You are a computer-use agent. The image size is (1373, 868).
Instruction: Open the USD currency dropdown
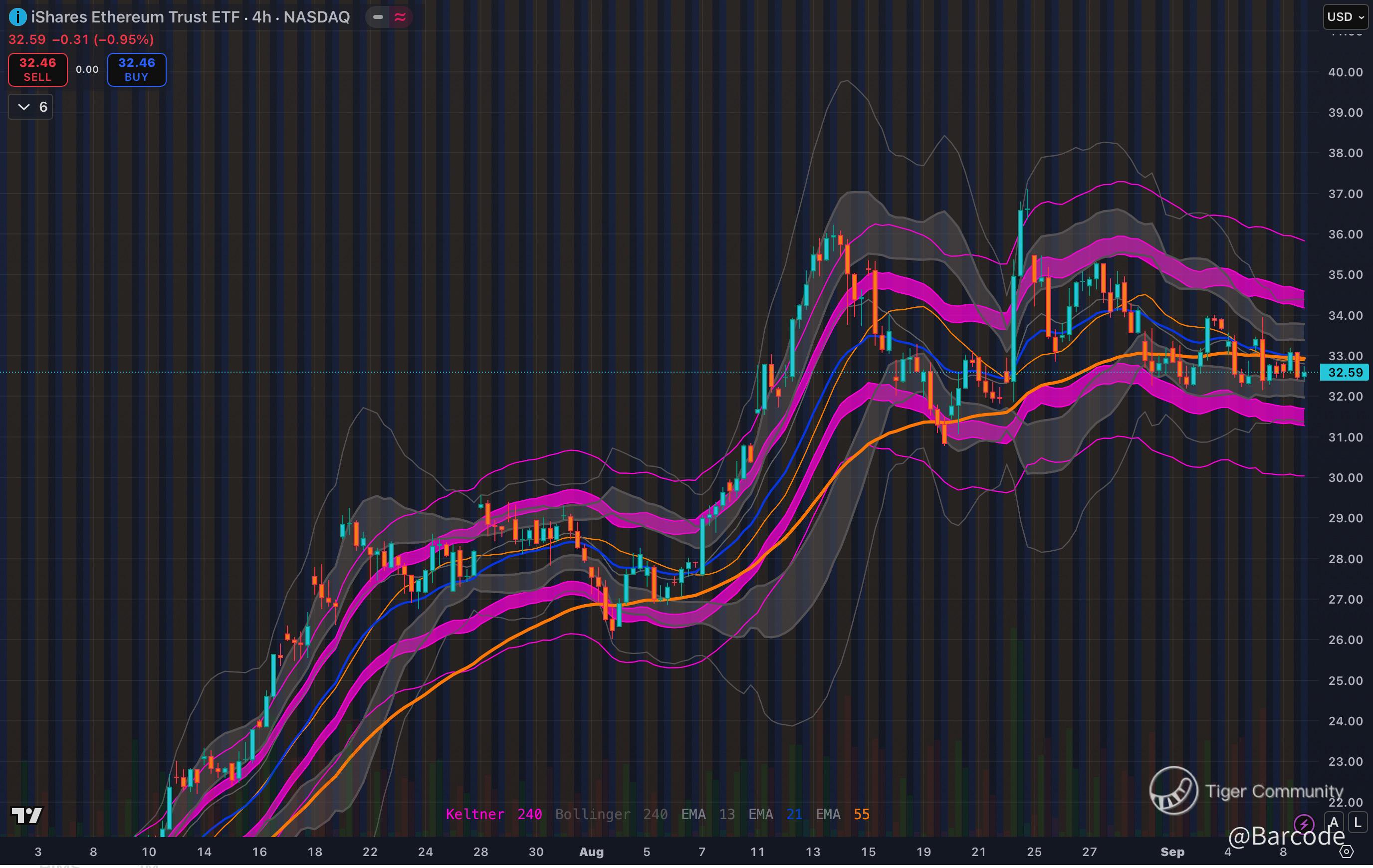coord(1346,17)
